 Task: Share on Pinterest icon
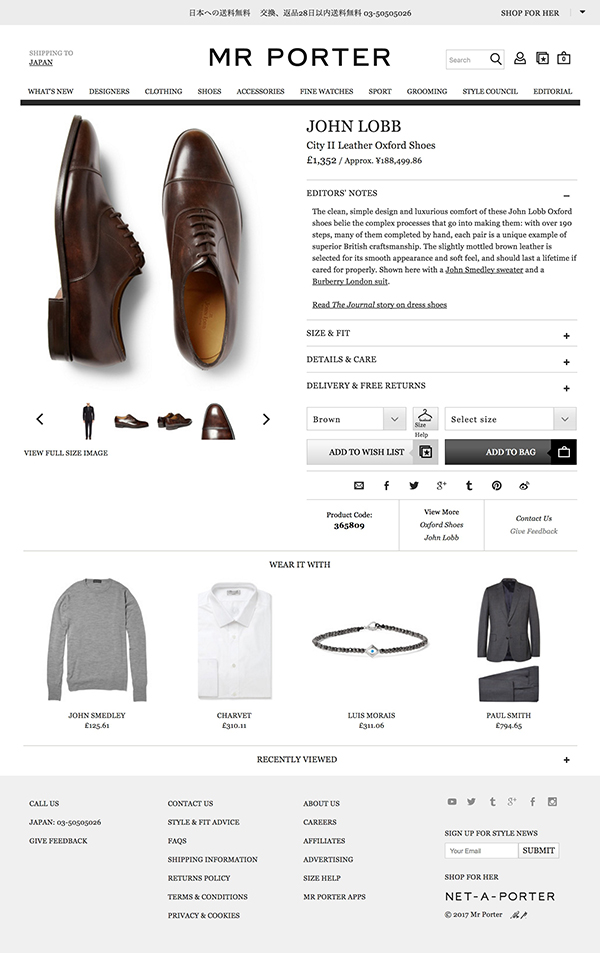point(497,486)
